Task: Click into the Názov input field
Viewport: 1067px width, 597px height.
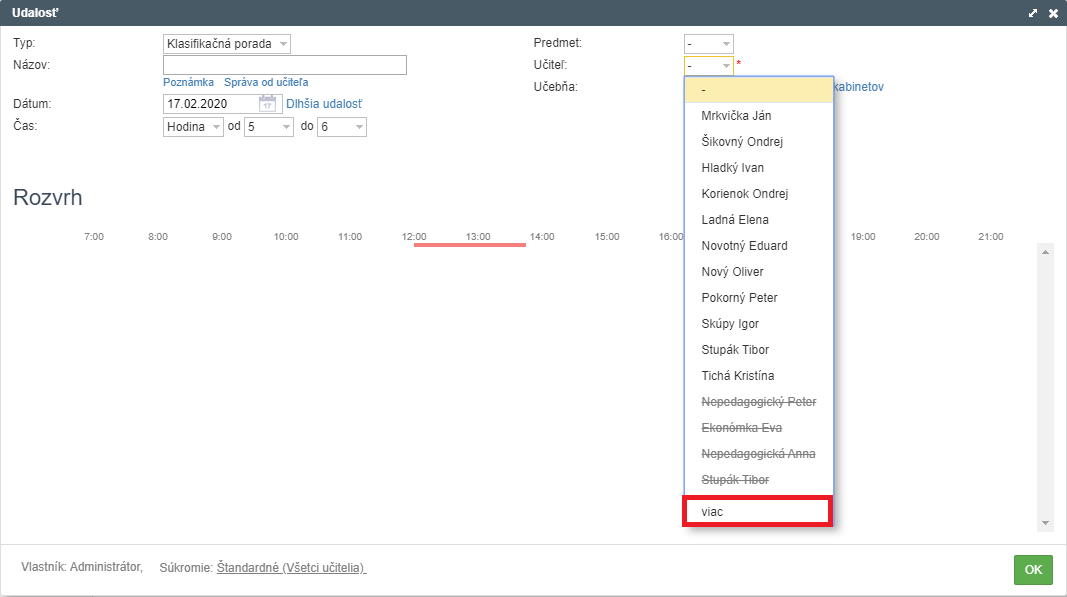Action: click(284, 65)
